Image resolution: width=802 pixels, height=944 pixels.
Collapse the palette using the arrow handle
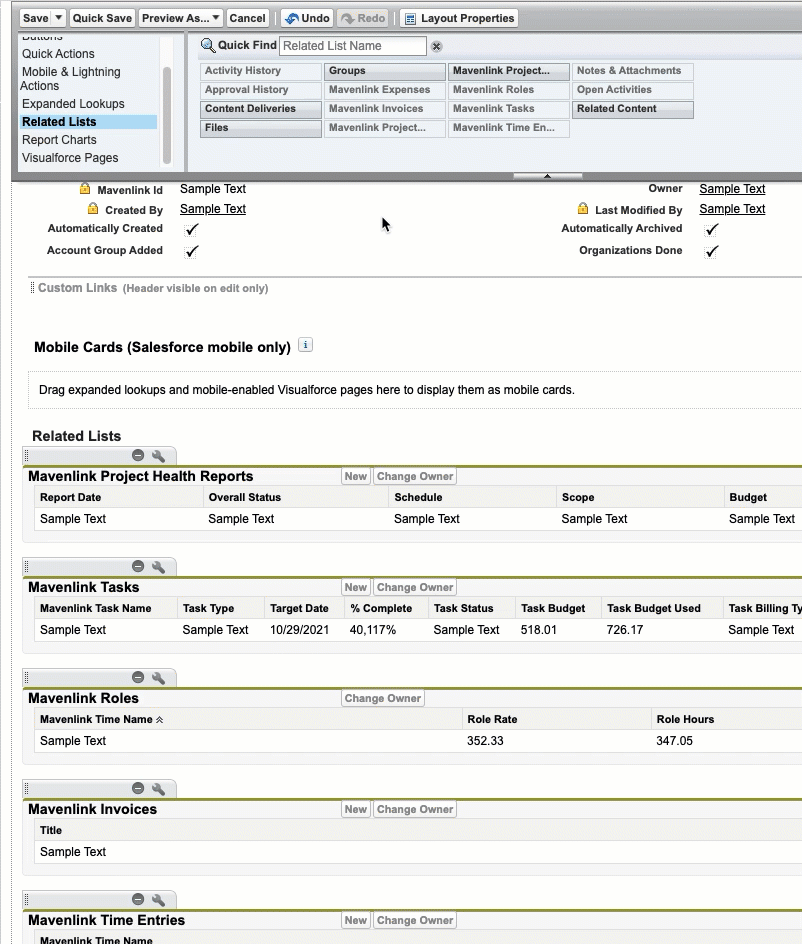(547, 176)
